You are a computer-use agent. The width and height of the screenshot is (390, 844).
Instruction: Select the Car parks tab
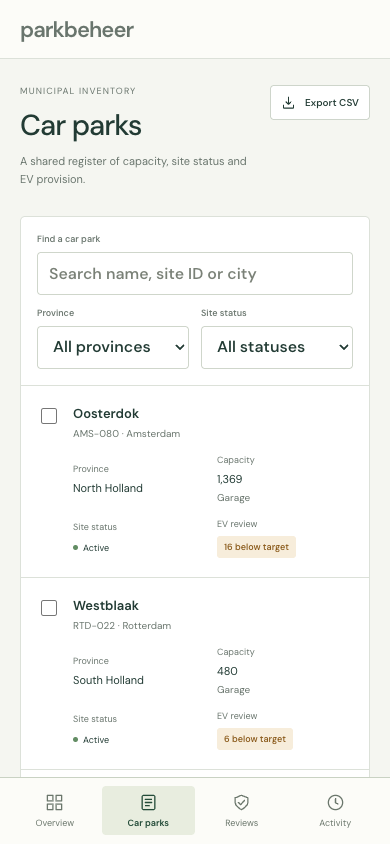pos(148,810)
